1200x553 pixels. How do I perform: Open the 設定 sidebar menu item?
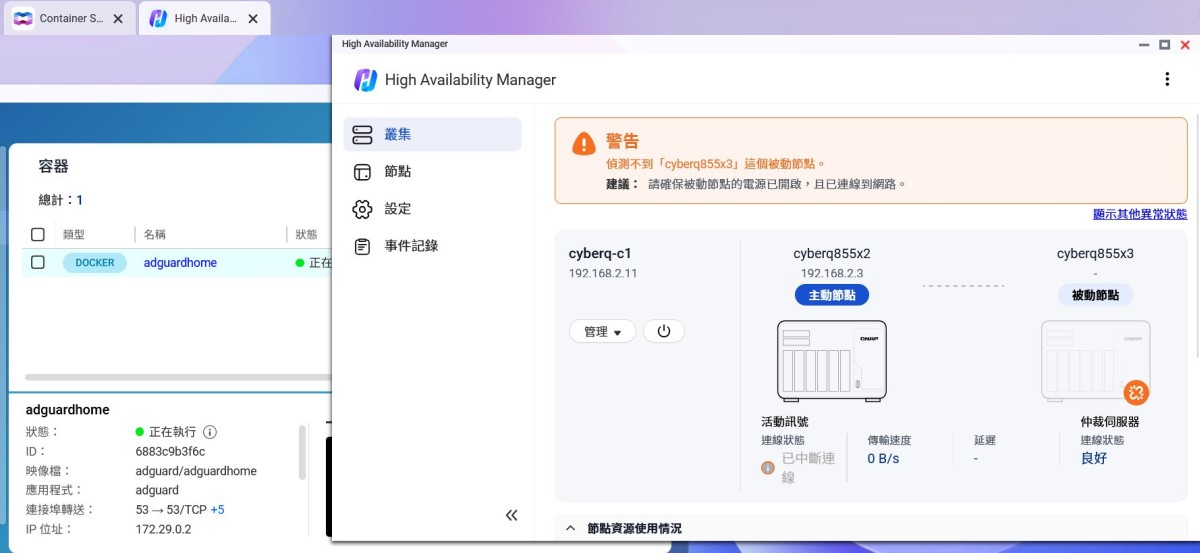tap(397, 209)
